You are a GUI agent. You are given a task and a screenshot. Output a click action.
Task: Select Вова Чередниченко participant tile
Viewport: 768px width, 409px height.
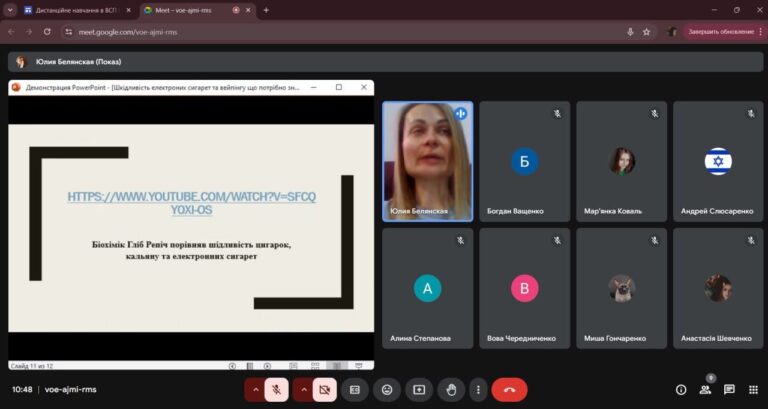tap(525, 289)
